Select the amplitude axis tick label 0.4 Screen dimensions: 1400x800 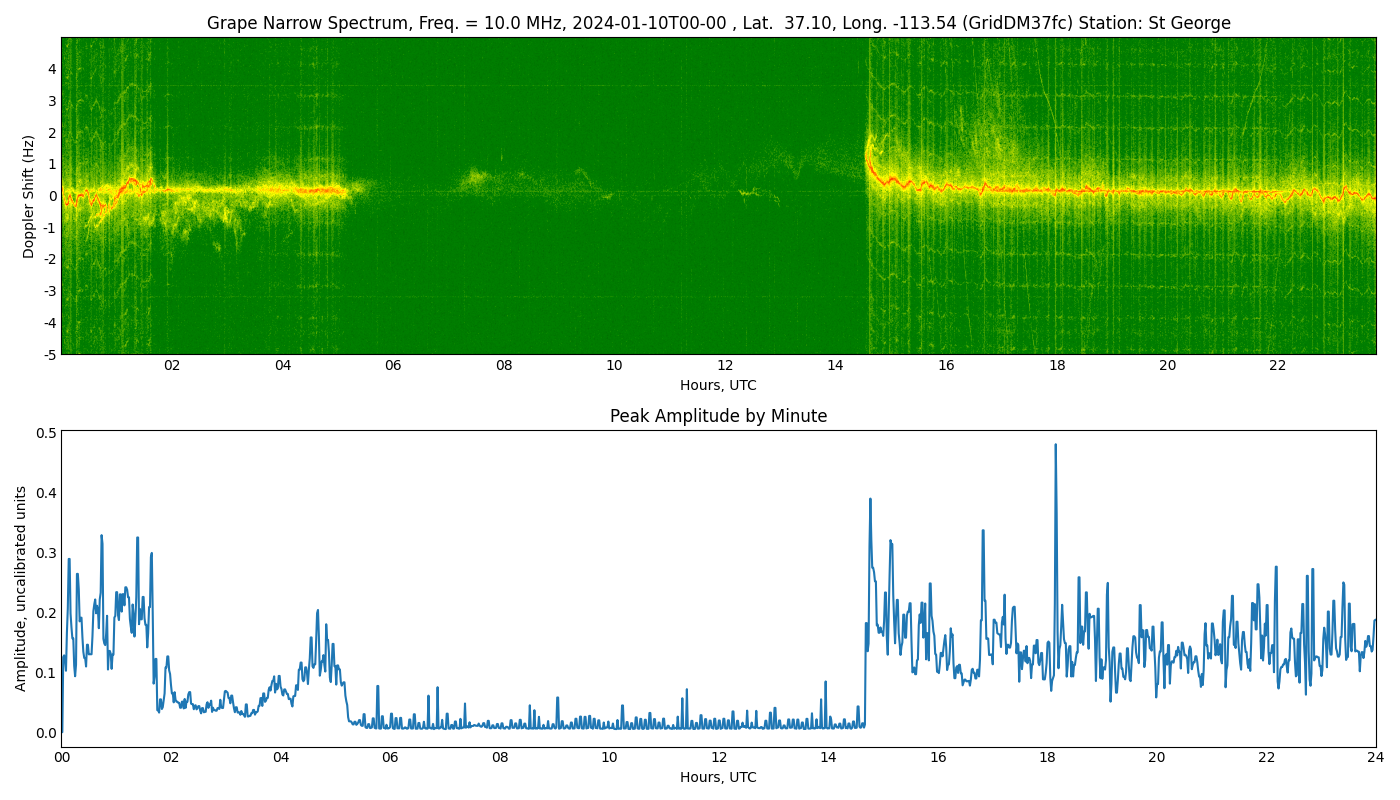coord(46,493)
